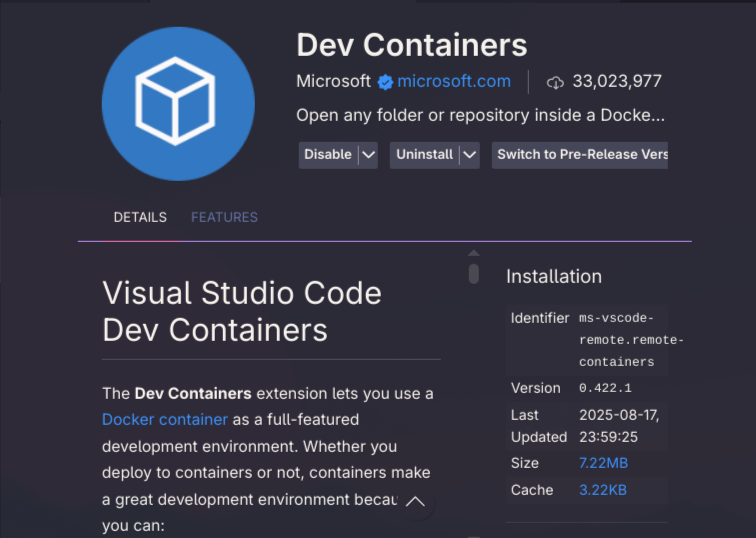Click the 7.22MB size link
The width and height of the screenshot is (756, 538).
click(603, 463)
